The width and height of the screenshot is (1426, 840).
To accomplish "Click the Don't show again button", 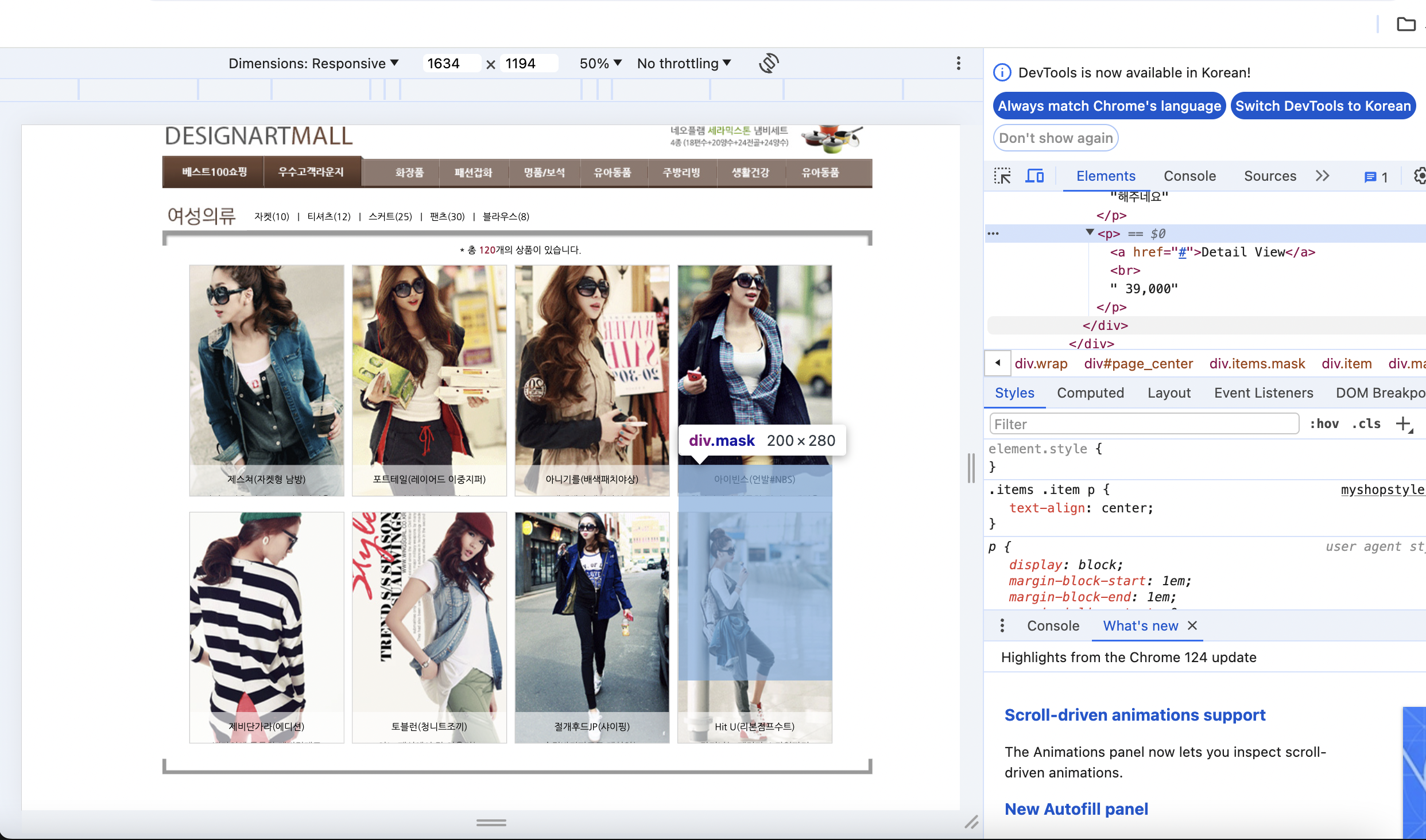I will 1055,138.
